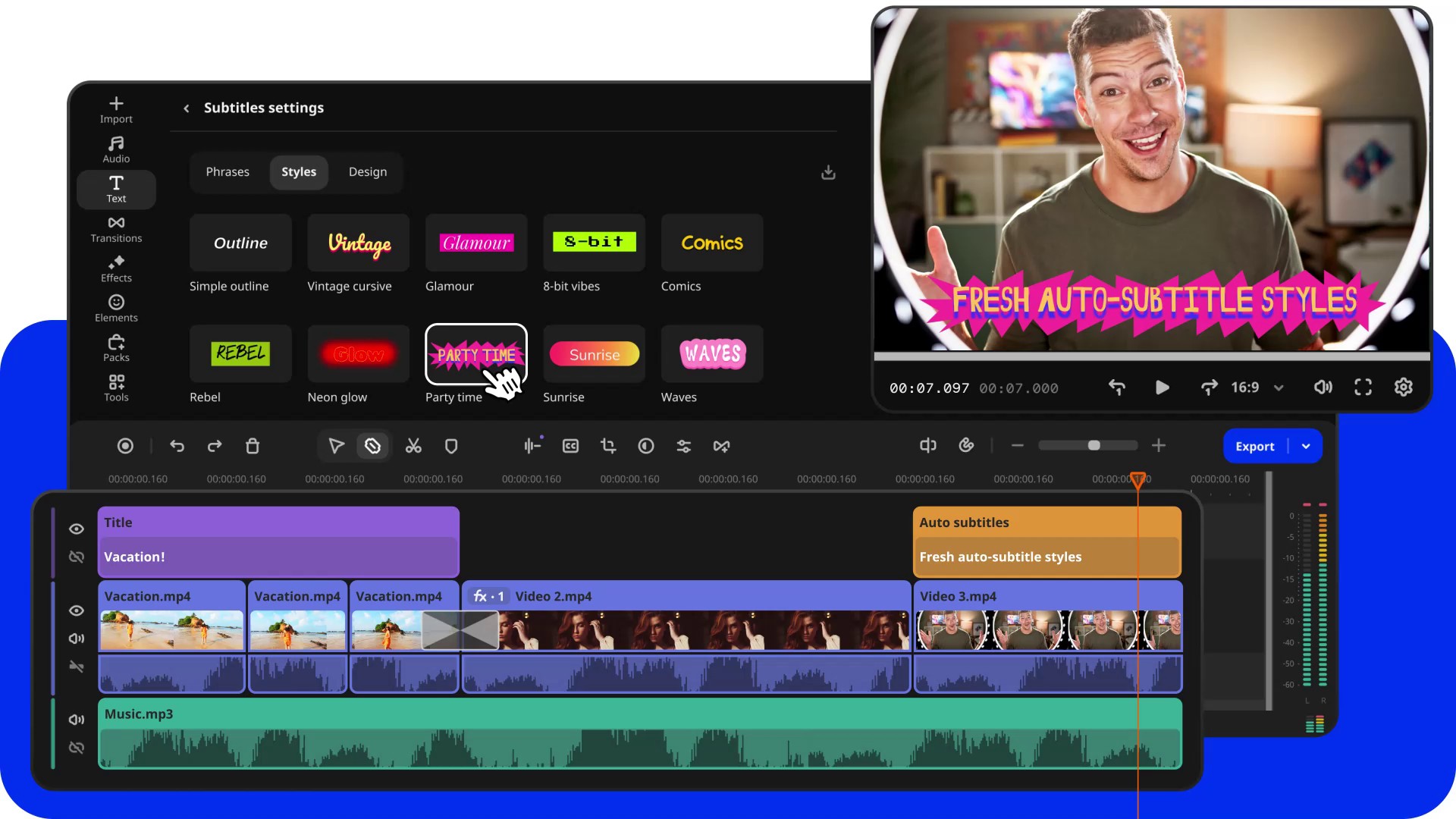1456x819 pixels.
Task: Click the undo icon in the toolbar
Action: 177,446
